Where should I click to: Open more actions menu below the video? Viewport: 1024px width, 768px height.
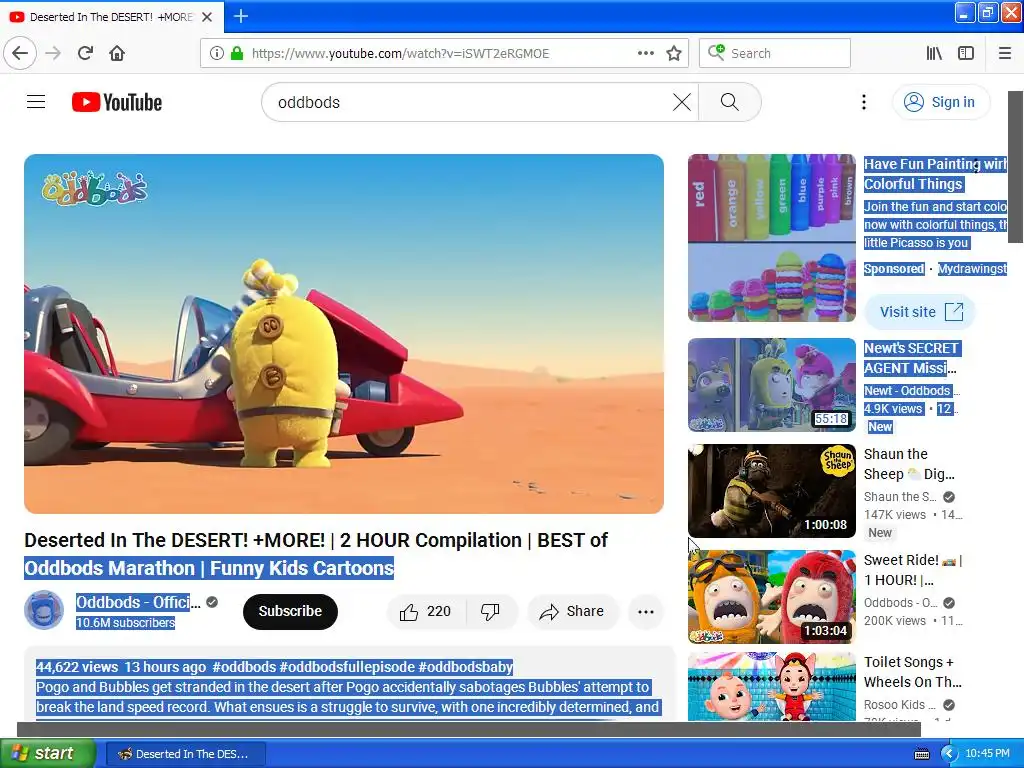point(645,612)
